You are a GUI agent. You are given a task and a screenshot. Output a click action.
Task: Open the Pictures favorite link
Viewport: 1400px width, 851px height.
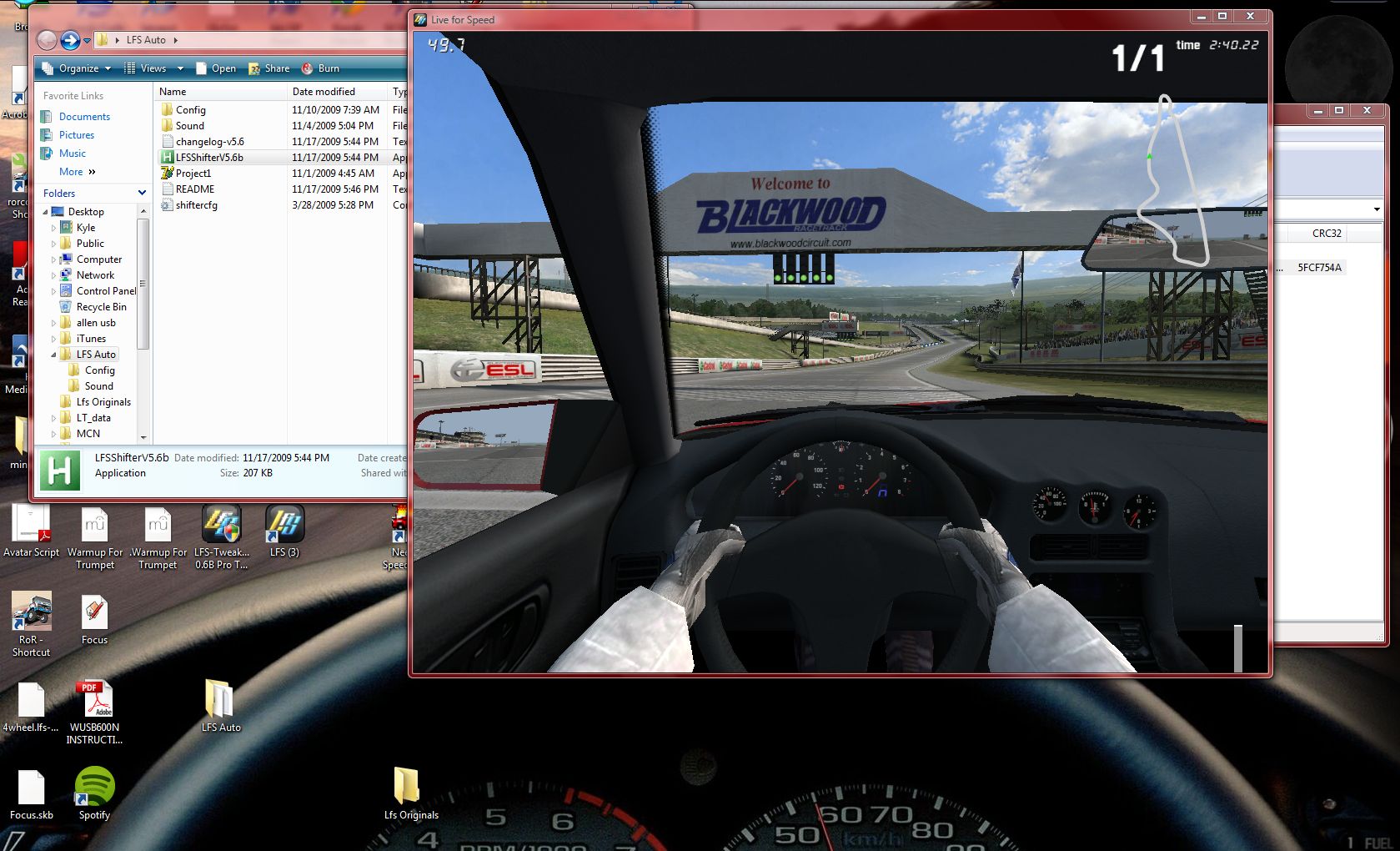[x=77, y=135]
